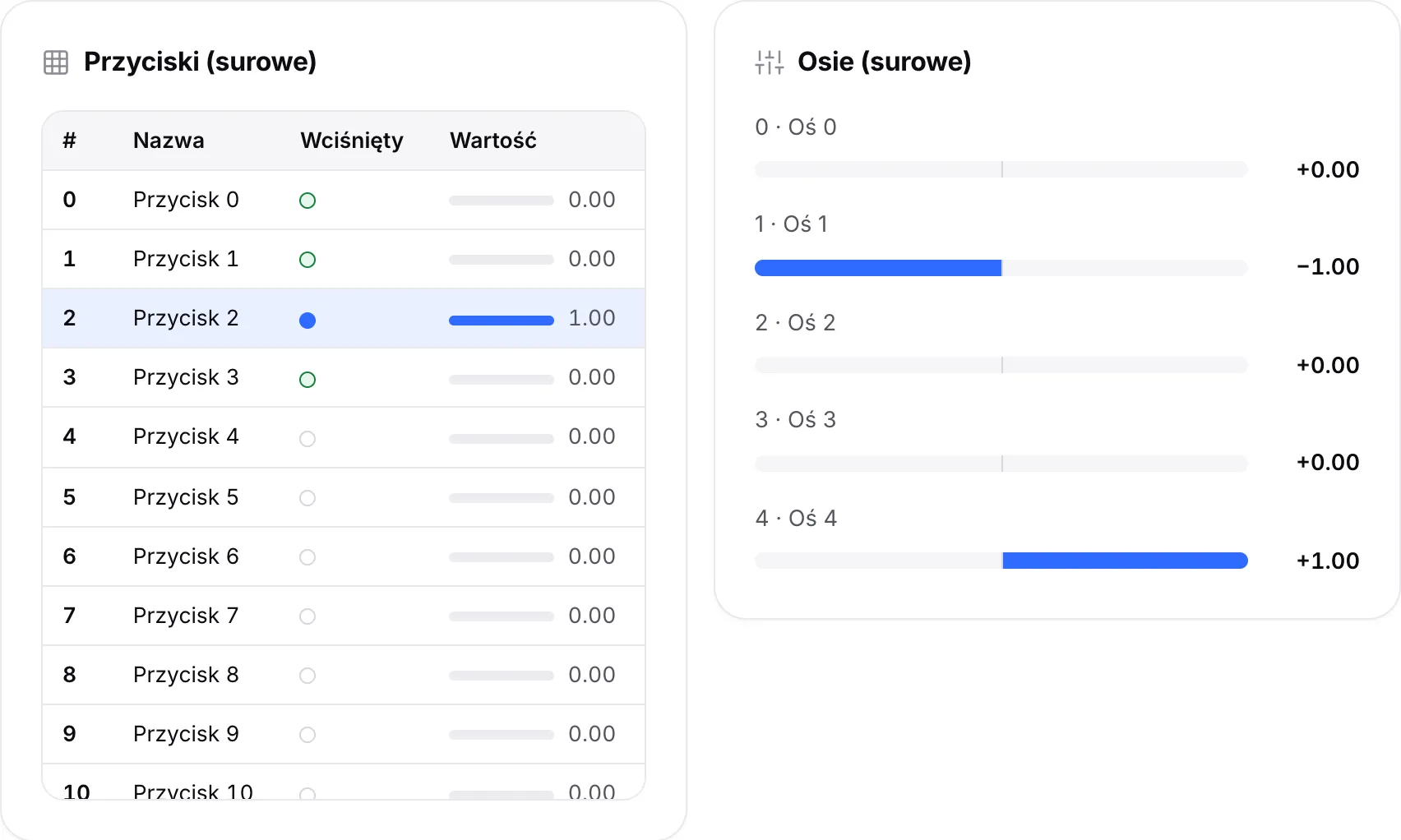Click the Przyciski (surowe) heading

click(200, 62)
